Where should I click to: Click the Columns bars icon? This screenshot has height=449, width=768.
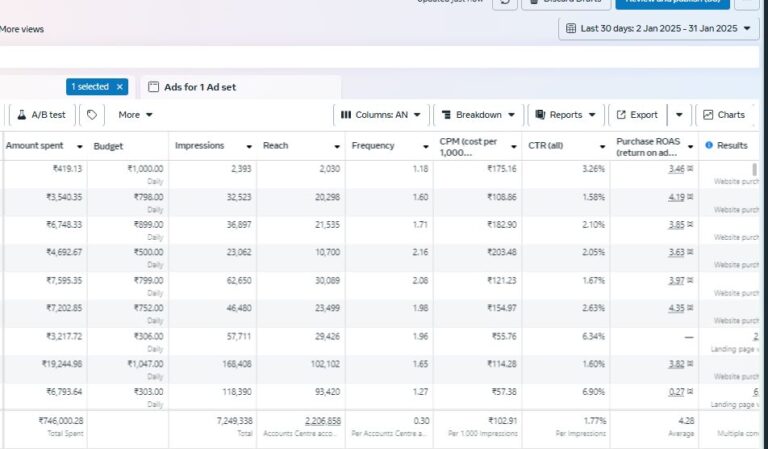point(346,115)
